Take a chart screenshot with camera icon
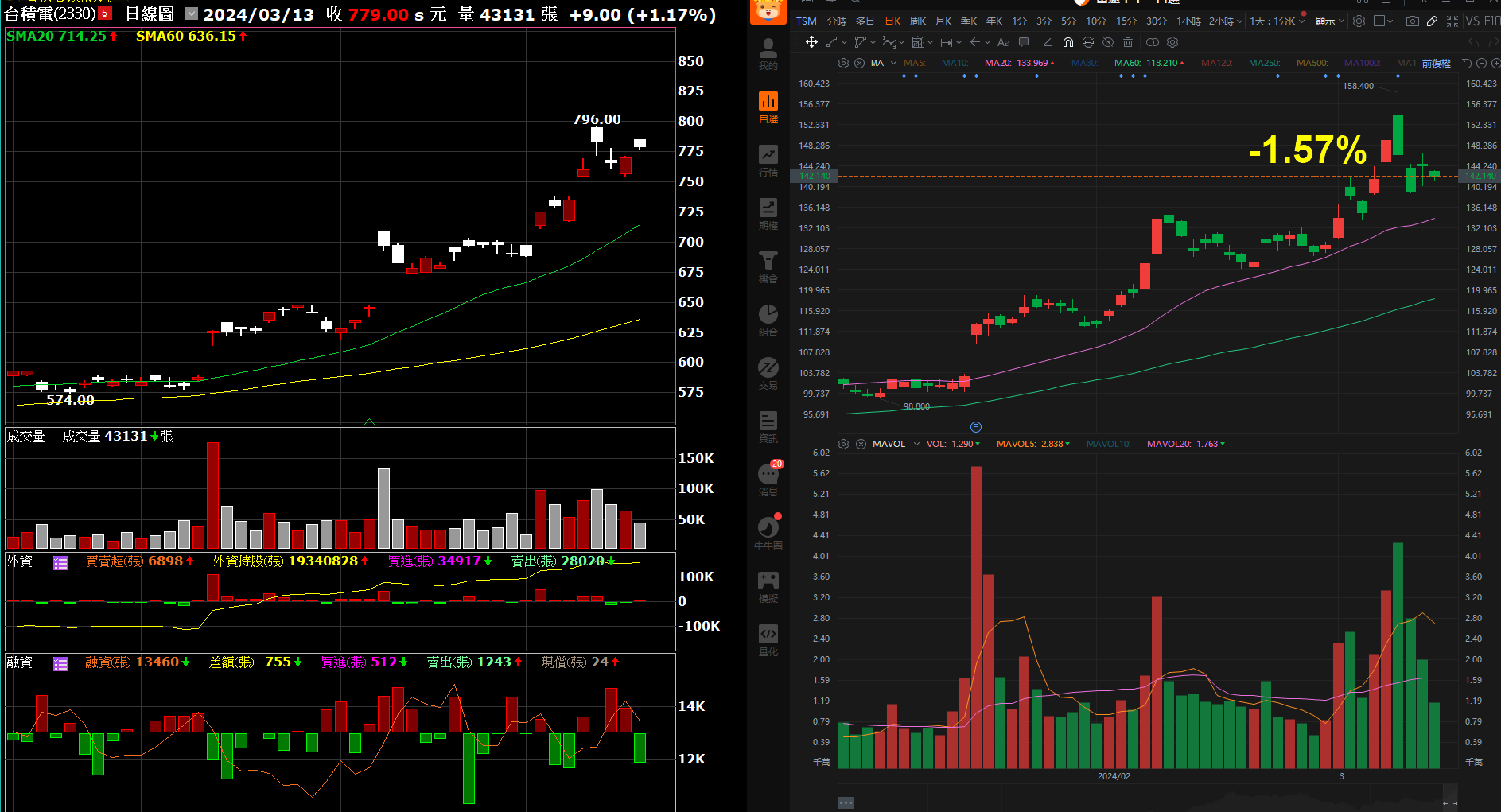1501x812 pixels. 1412,21
